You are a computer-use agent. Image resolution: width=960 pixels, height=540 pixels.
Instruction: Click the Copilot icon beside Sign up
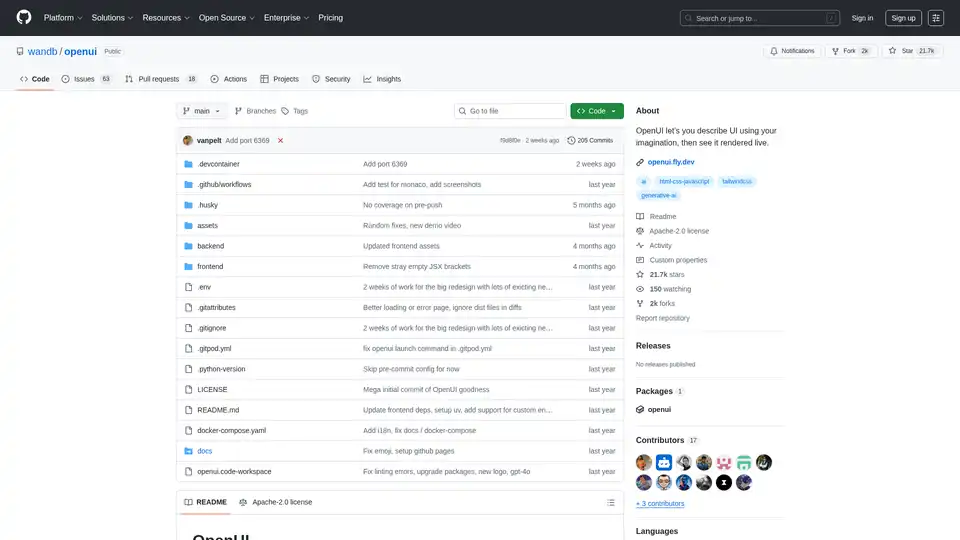point(936,18)
